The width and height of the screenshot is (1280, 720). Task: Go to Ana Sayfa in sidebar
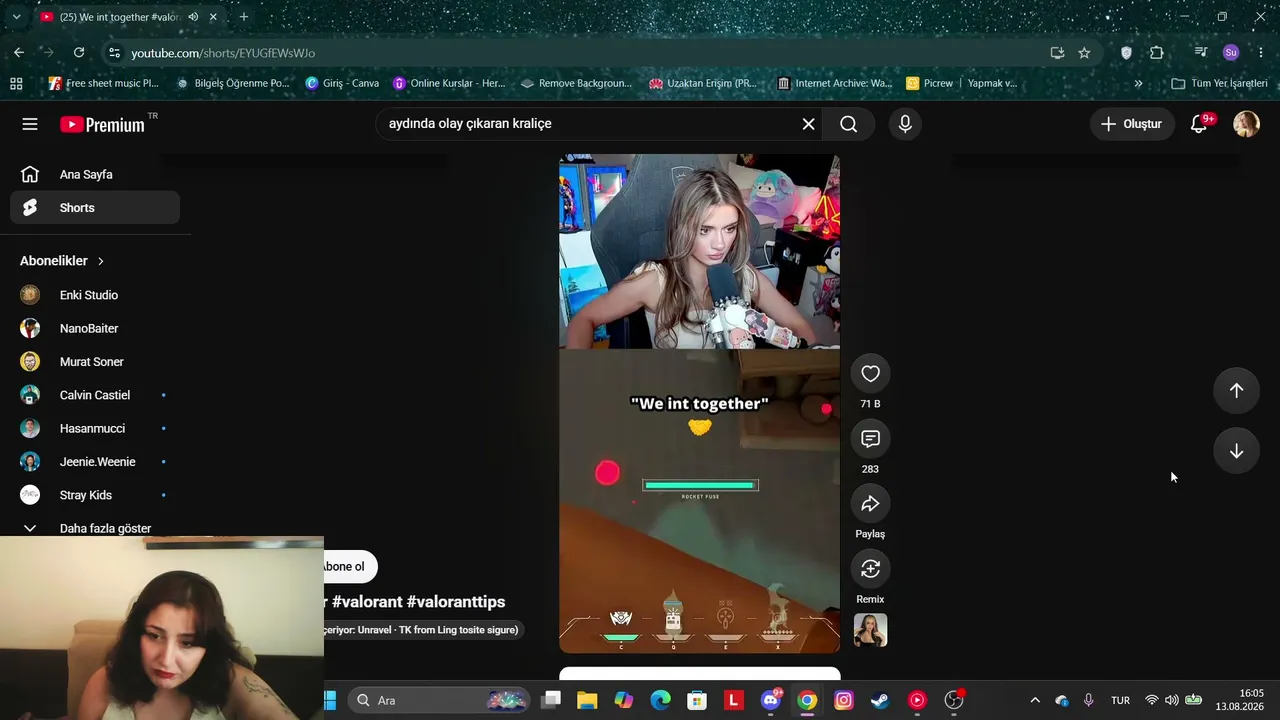95,175
